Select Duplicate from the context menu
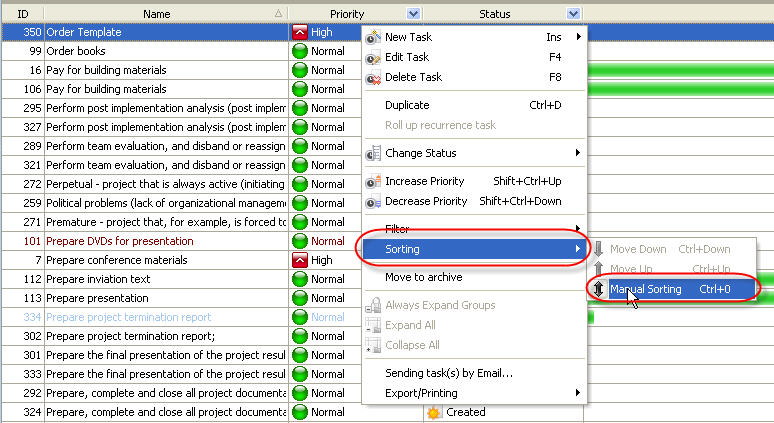The width and height of the screenshot is (774, 423). click(407, 105)
